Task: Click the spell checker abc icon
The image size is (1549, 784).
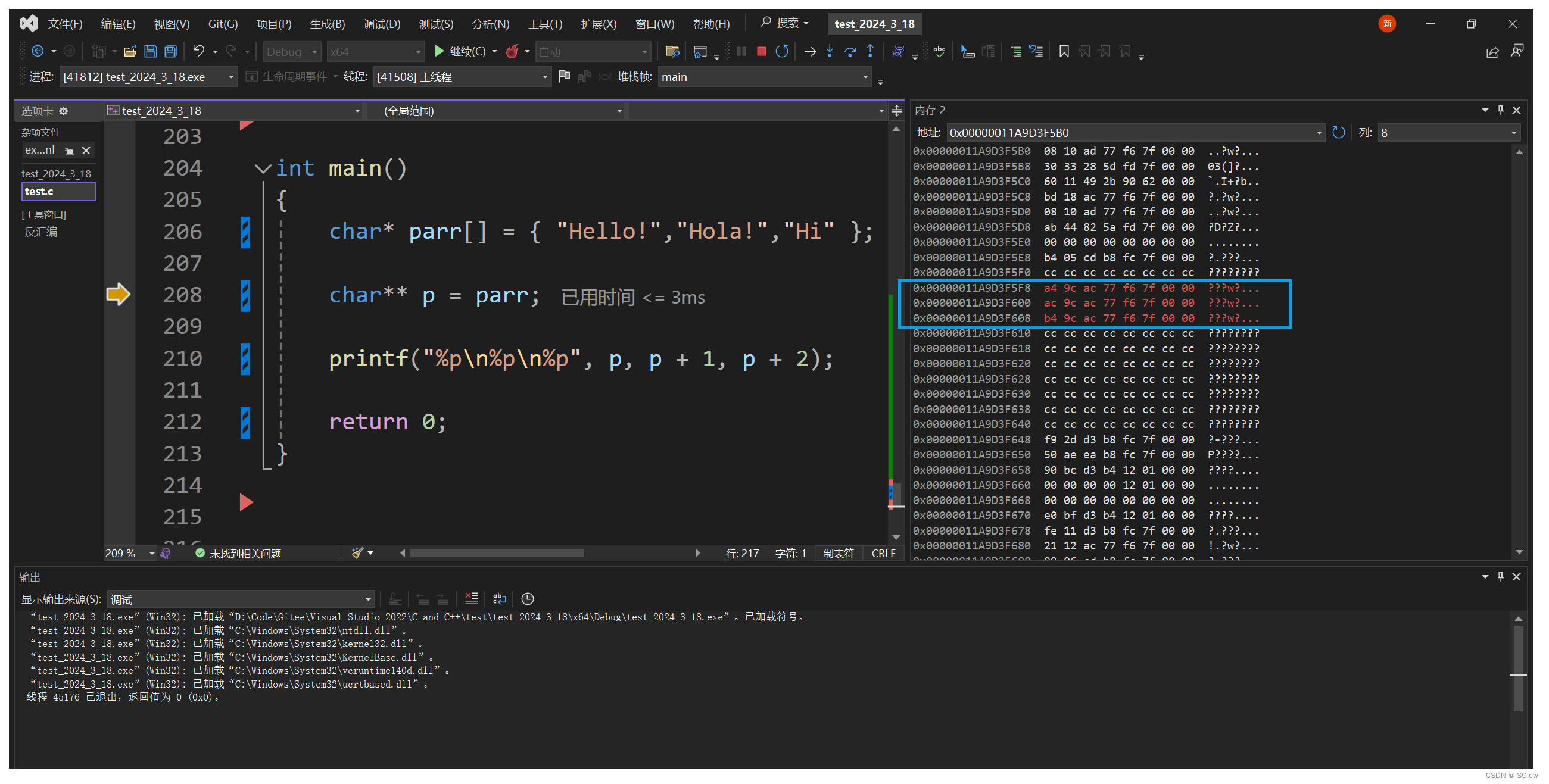Action: (939, 52)
